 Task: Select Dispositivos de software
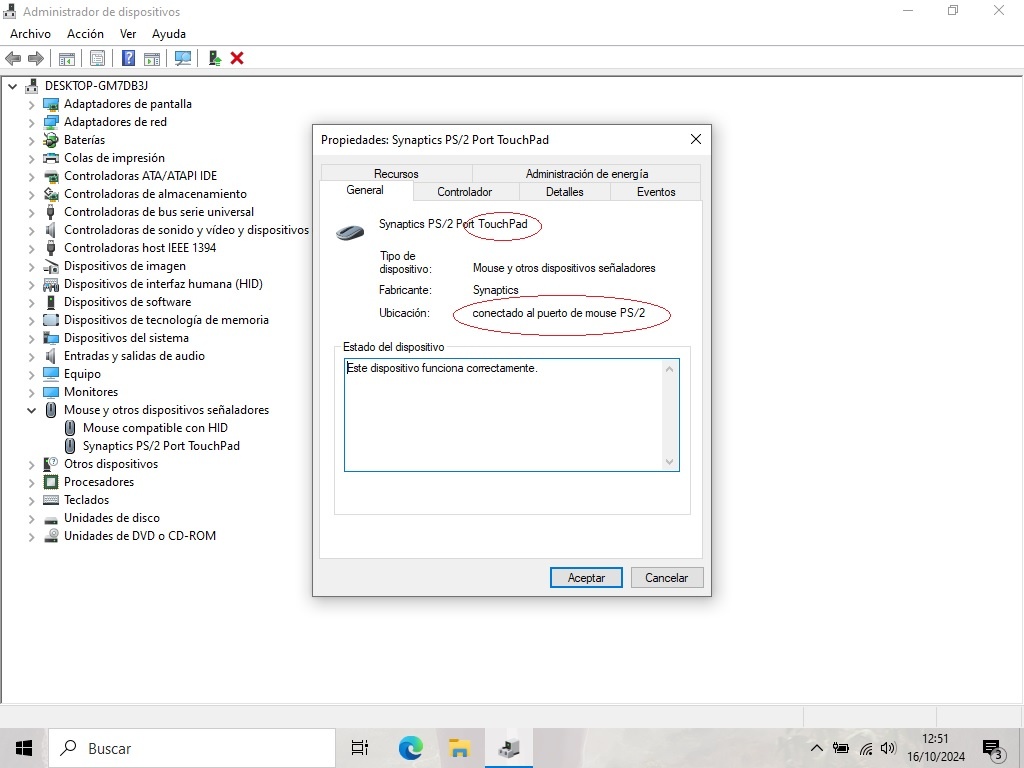(x=127, y=302)
